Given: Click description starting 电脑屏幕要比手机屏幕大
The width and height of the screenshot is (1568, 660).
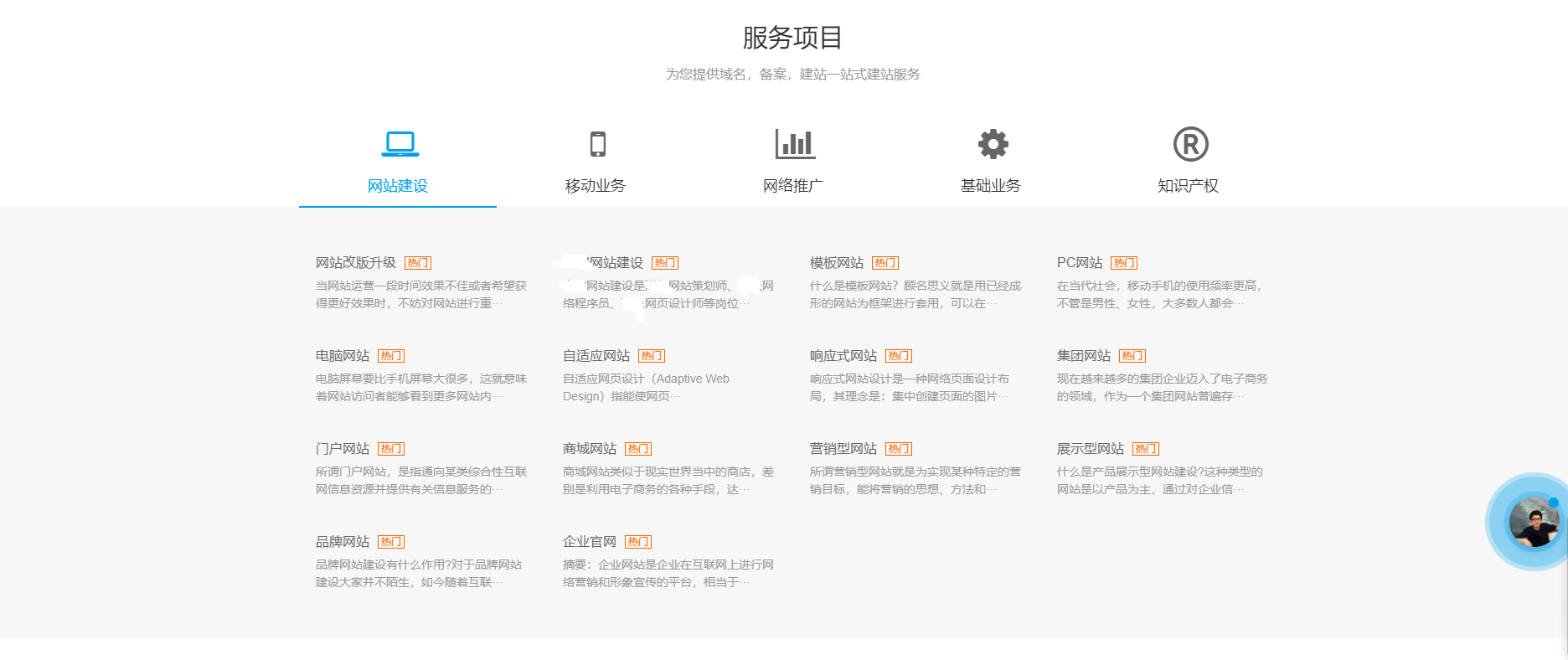Looking at the screenshot, I should (421, 388).
